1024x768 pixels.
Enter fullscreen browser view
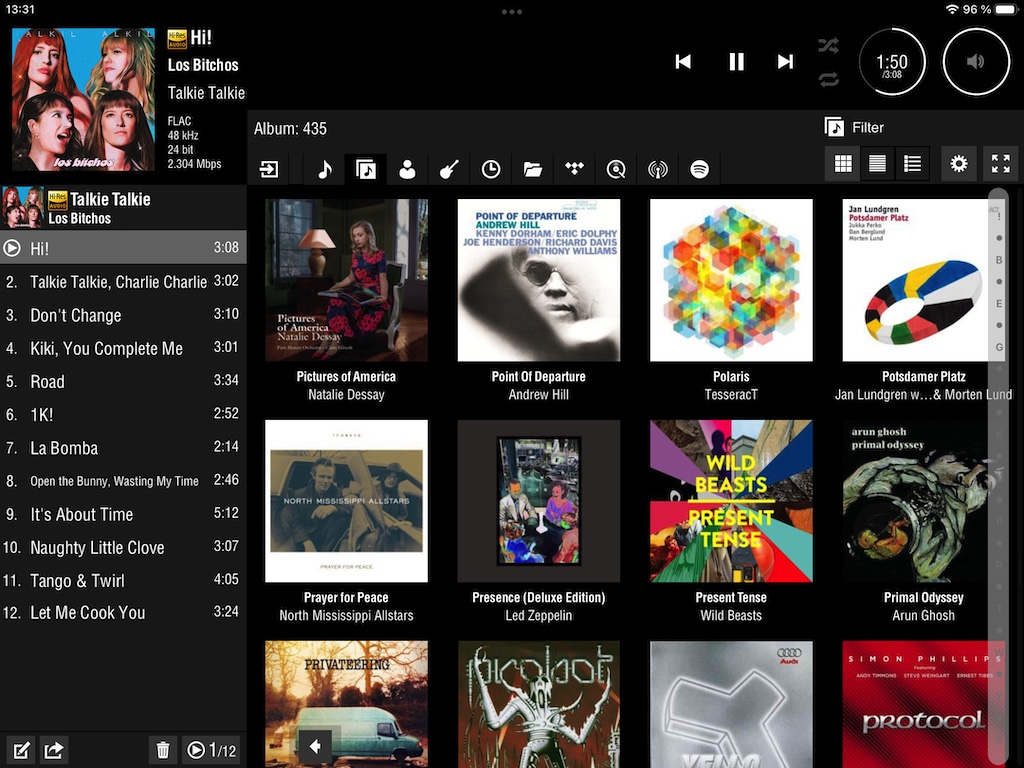point(1000,163)
